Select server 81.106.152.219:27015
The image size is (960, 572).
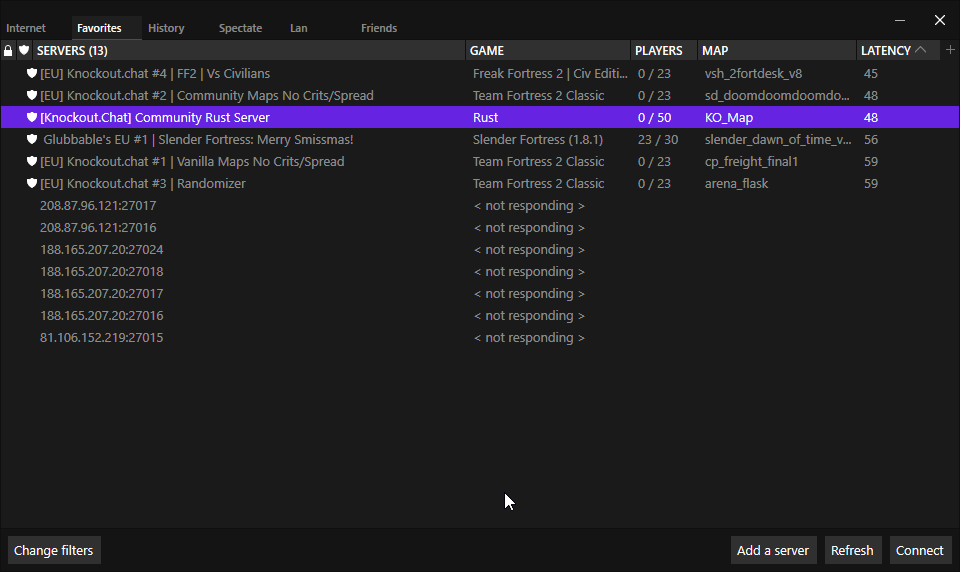(480, 338)
